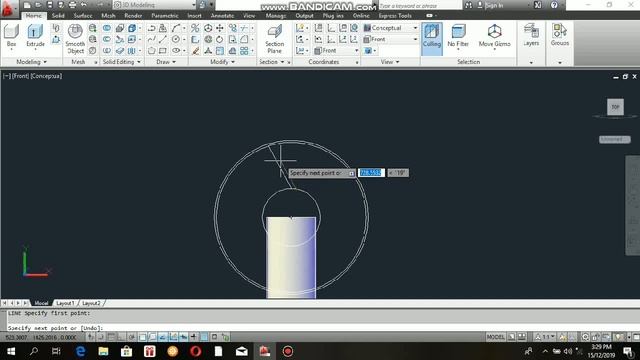Open the Front view dropdown in View panel
Screen dimensions: 640x360
[391, 39]
